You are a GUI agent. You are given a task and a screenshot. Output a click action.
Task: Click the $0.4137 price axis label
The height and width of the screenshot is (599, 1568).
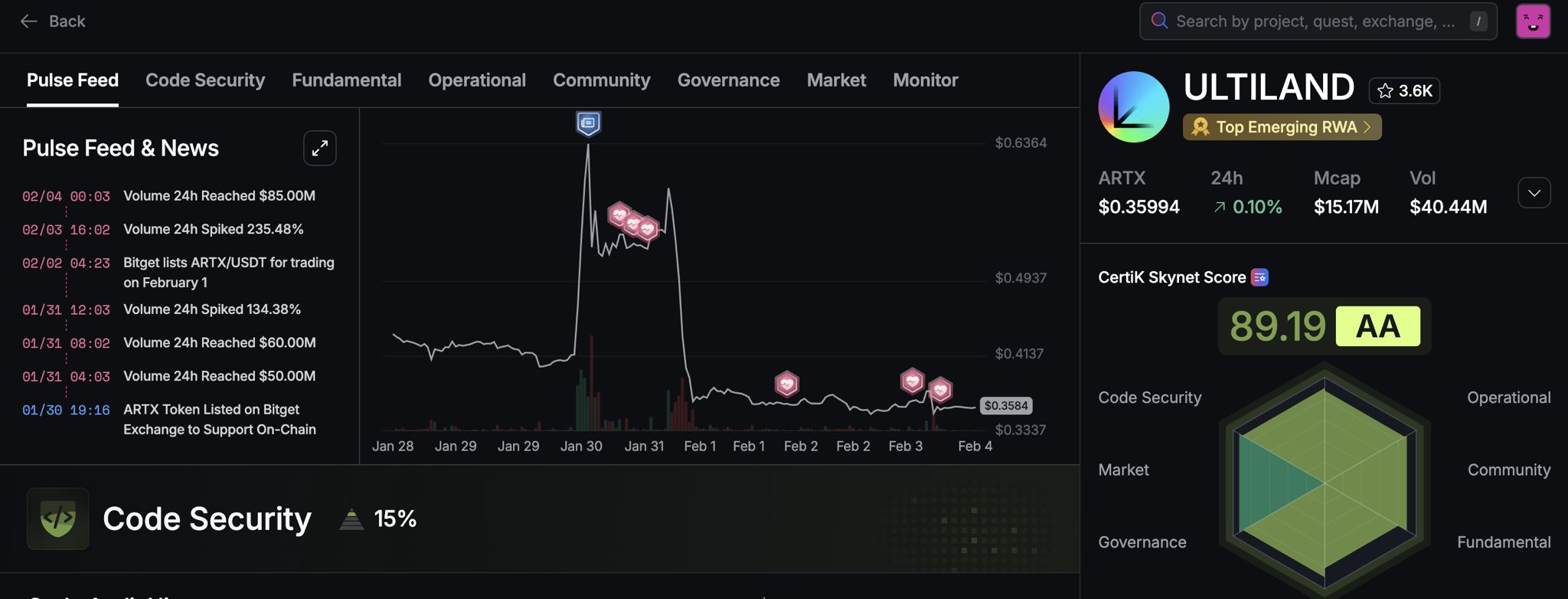point(1021,354)
